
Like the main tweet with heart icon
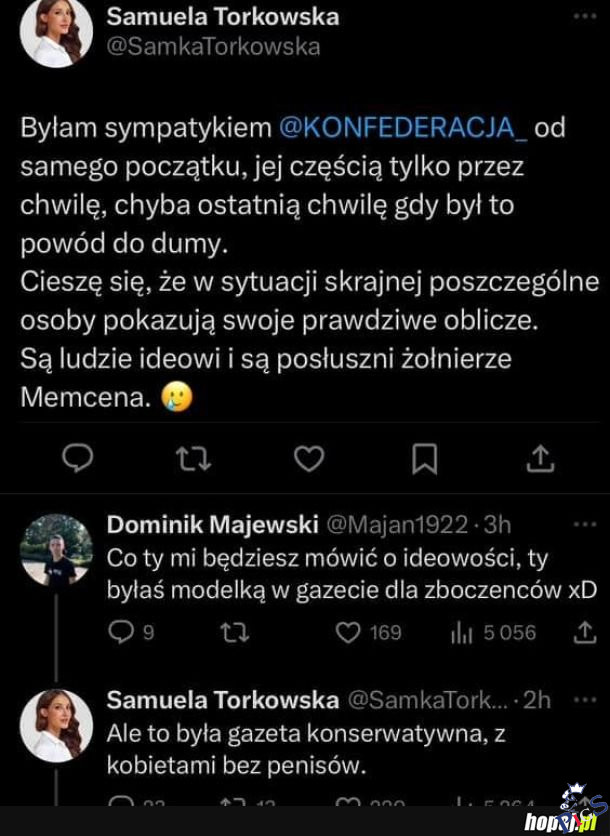(309, 458)
